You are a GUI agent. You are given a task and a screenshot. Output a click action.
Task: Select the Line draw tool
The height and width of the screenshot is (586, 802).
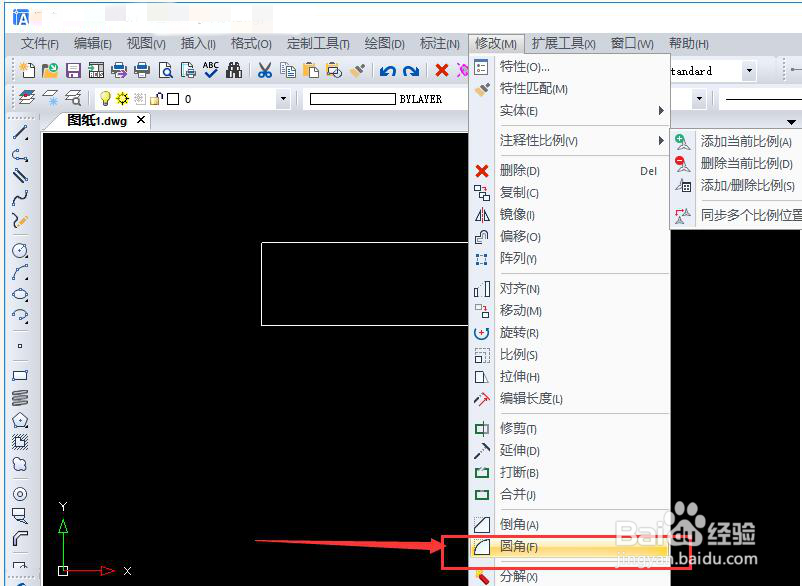20,132
